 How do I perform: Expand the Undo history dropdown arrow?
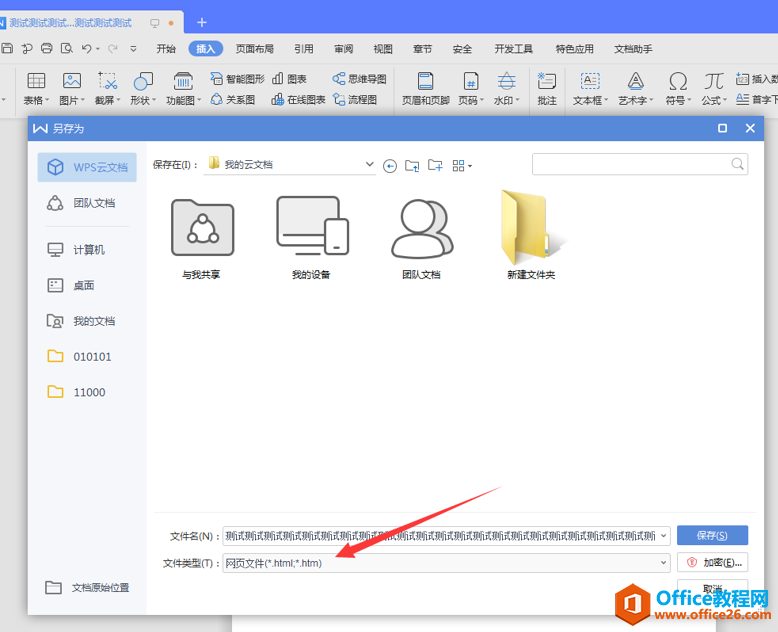(98, 49)
